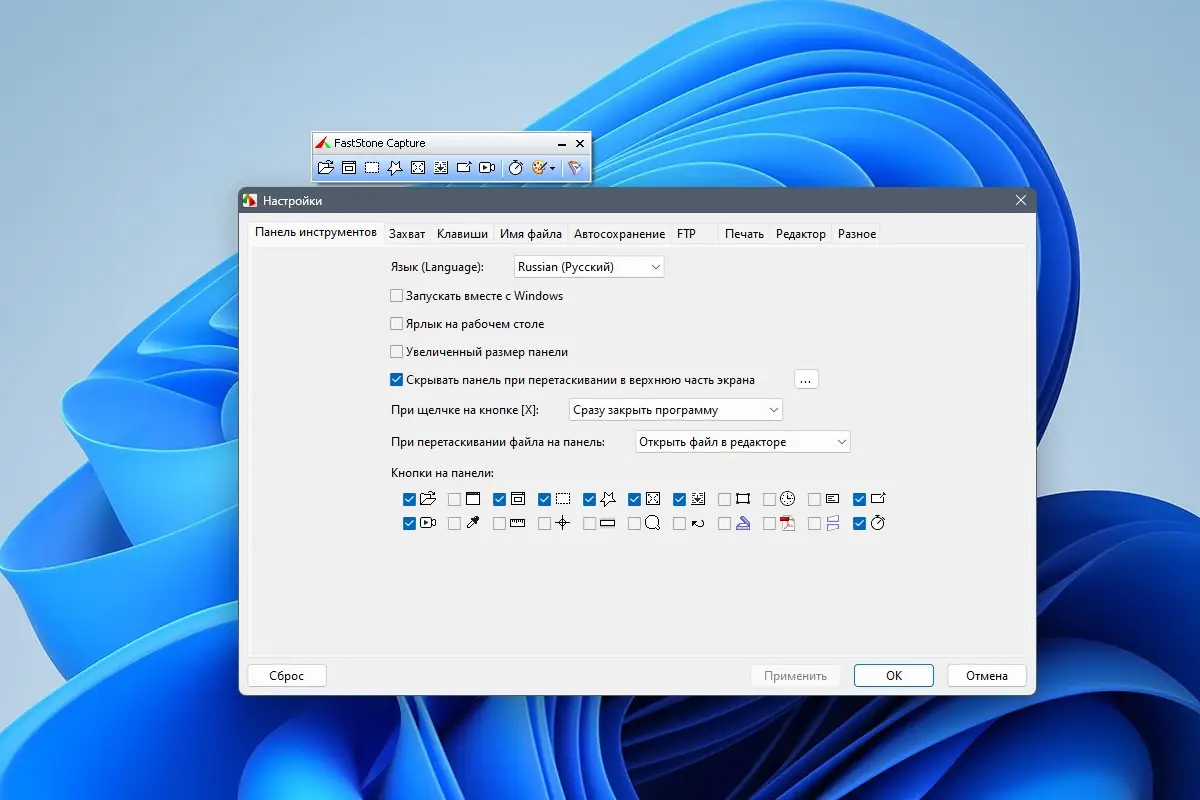Open the Settings icon at toolbar's right end
The image size is (1200, 800).
[x=575, y=168]
